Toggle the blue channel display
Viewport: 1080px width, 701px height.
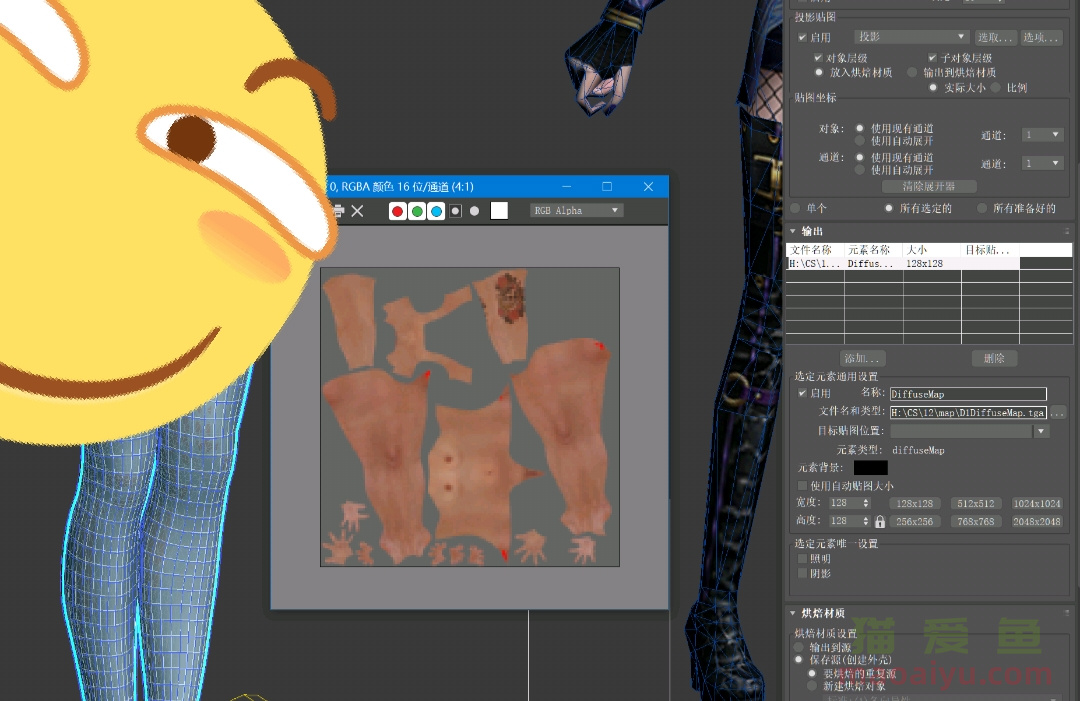point(436,211)
